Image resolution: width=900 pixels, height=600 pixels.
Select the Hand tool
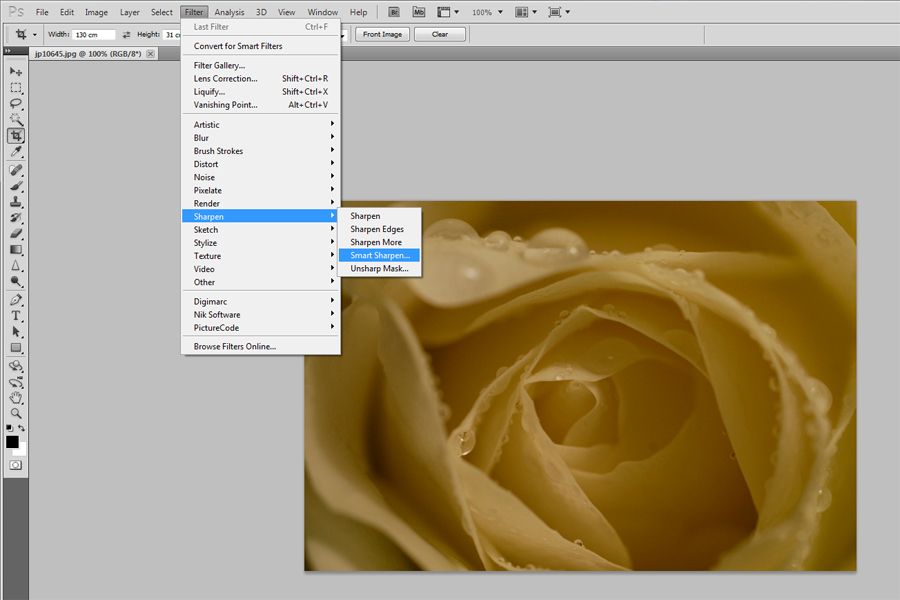15,398
